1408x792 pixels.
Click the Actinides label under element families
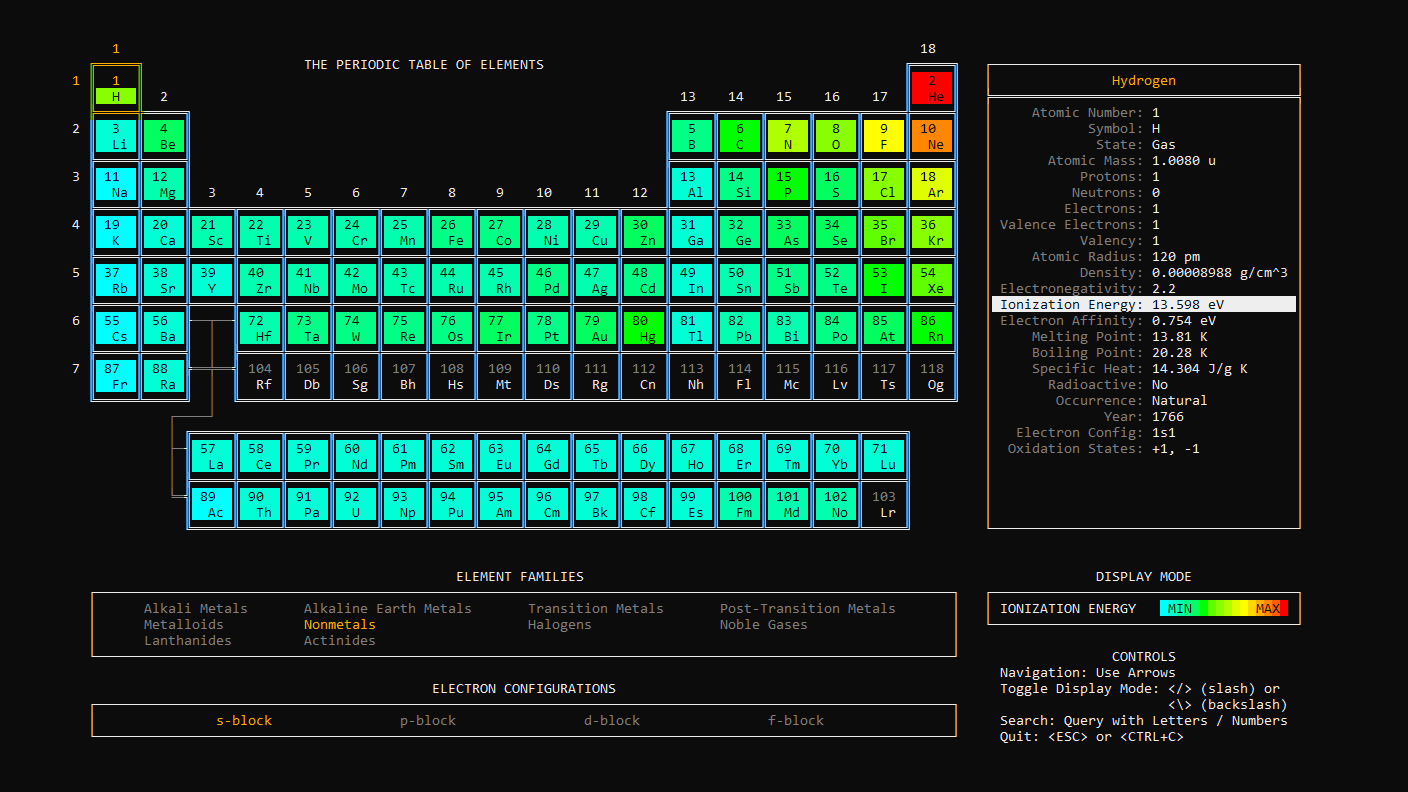point(339,640)
